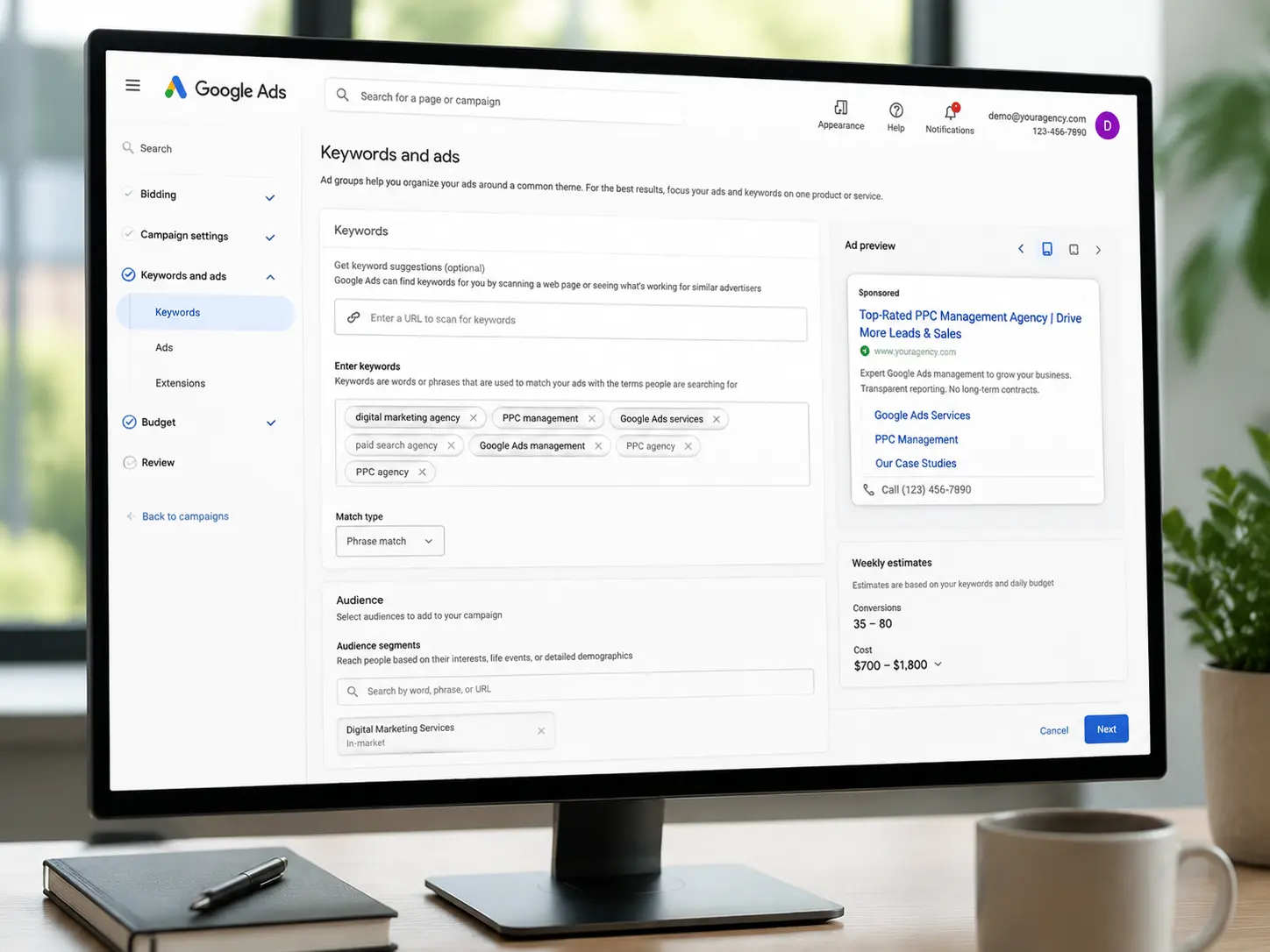Open the Our Case Studies sitelink
This screenshot has width=1270, height=952.
(916, 464)
